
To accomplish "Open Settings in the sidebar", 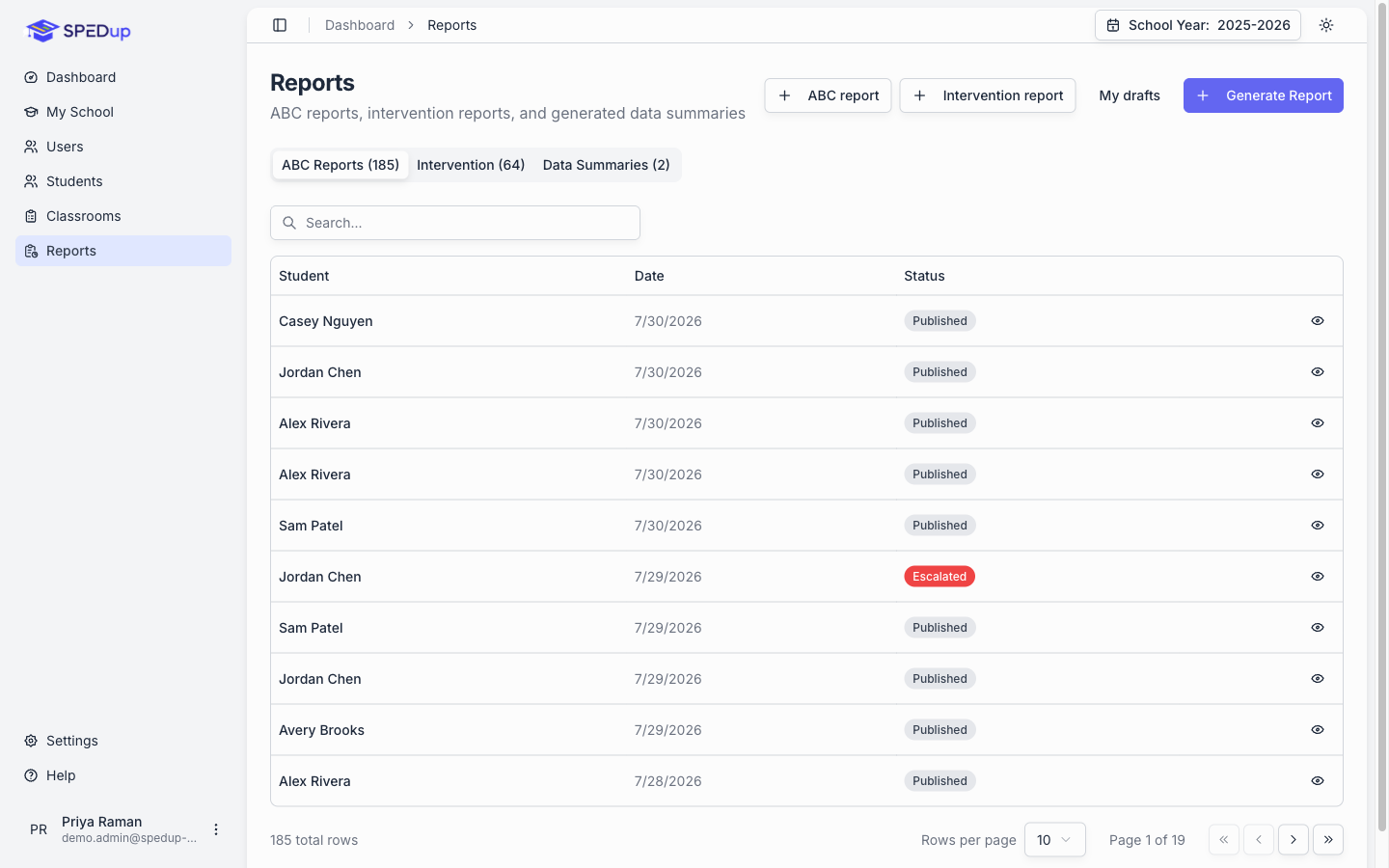I will [x=123, y=741].
